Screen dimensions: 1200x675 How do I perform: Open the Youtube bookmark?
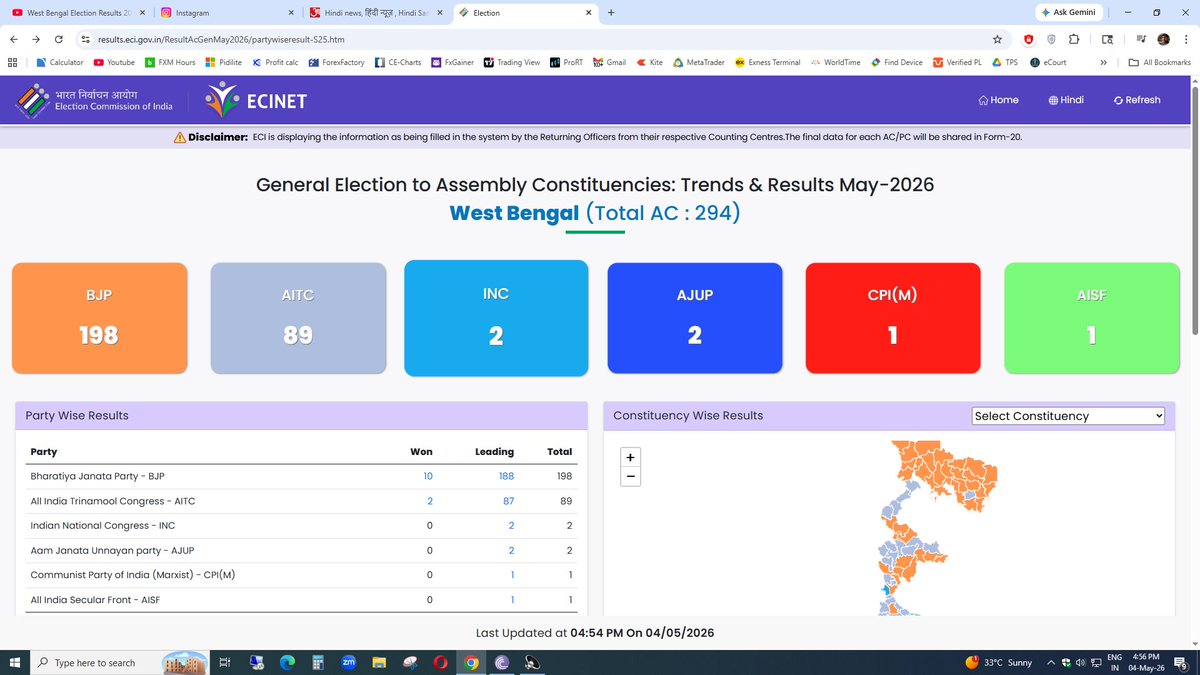pyautogui.click(x=114, y=62)
